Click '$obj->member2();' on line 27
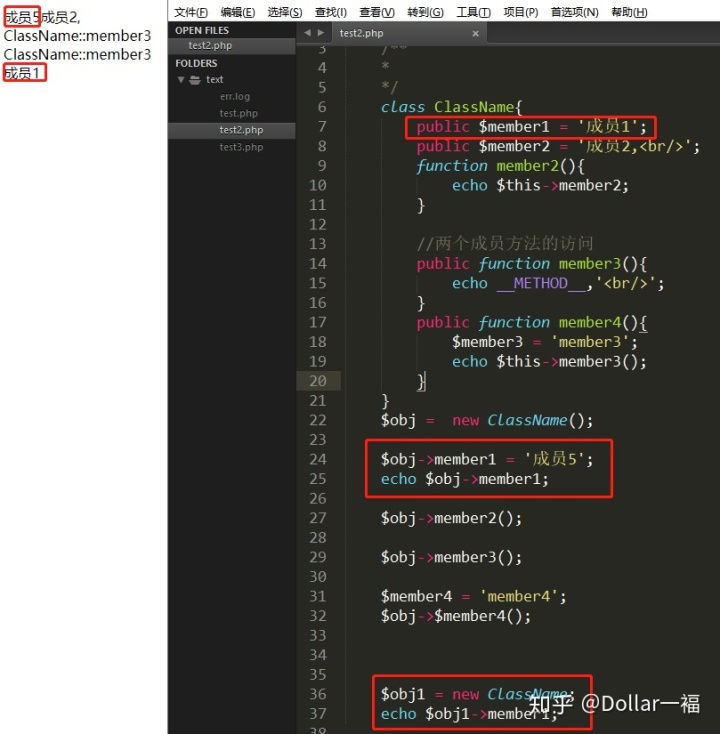 (x=451, y=518)
